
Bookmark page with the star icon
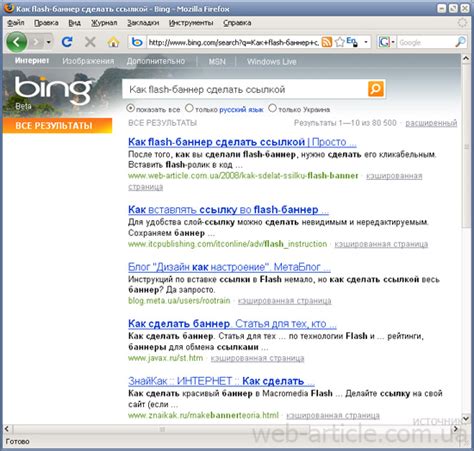(339, 42)
